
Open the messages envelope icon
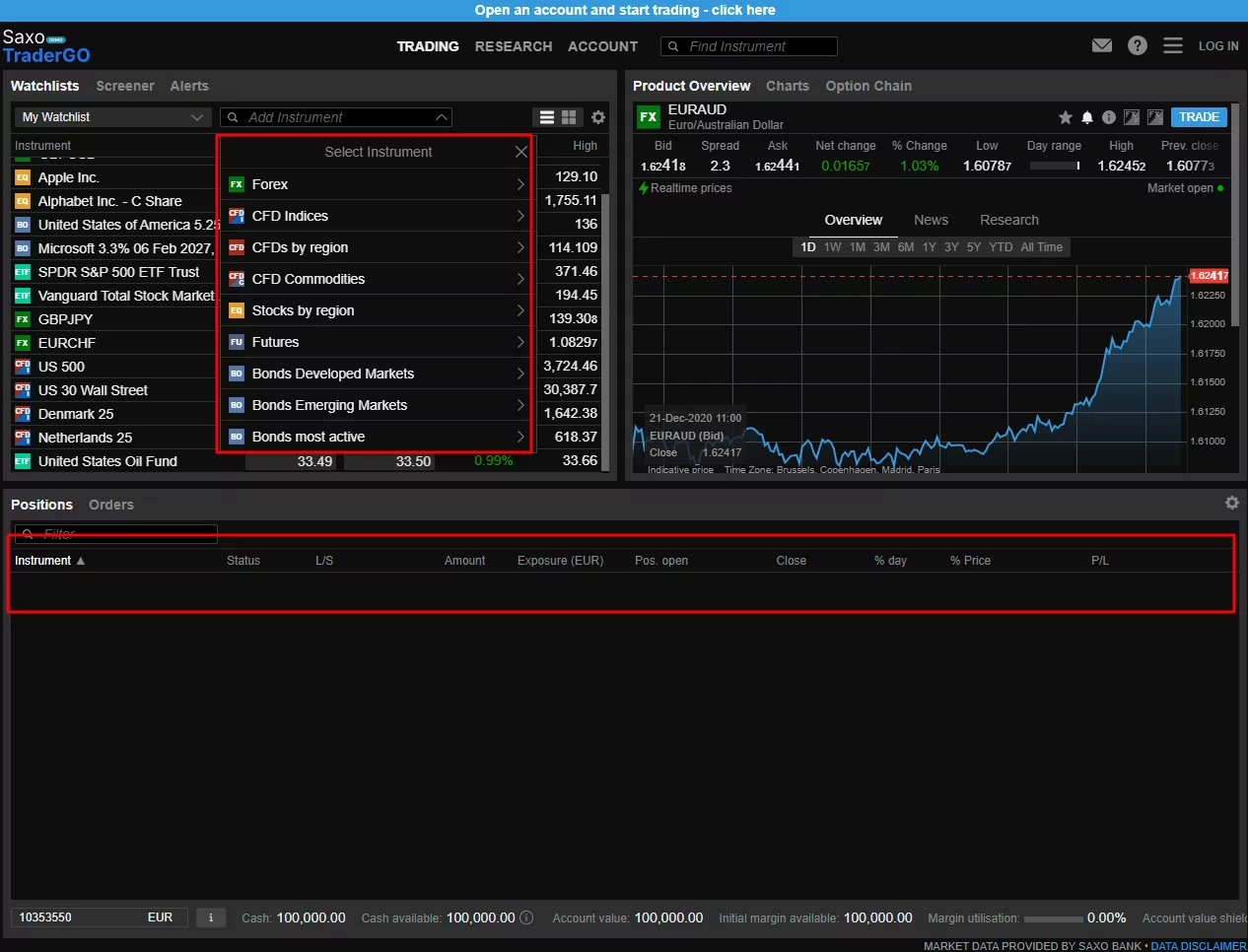point(1102,45)
